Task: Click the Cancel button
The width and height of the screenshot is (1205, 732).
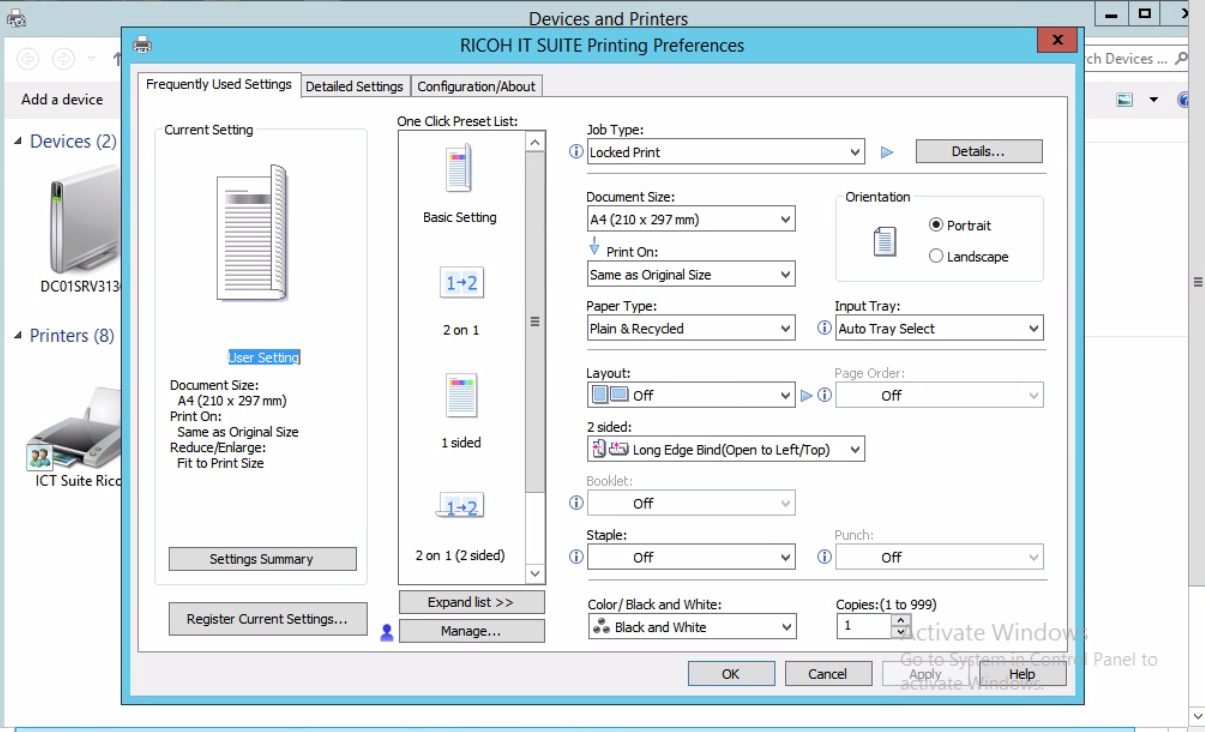Action: coord(827,674)
